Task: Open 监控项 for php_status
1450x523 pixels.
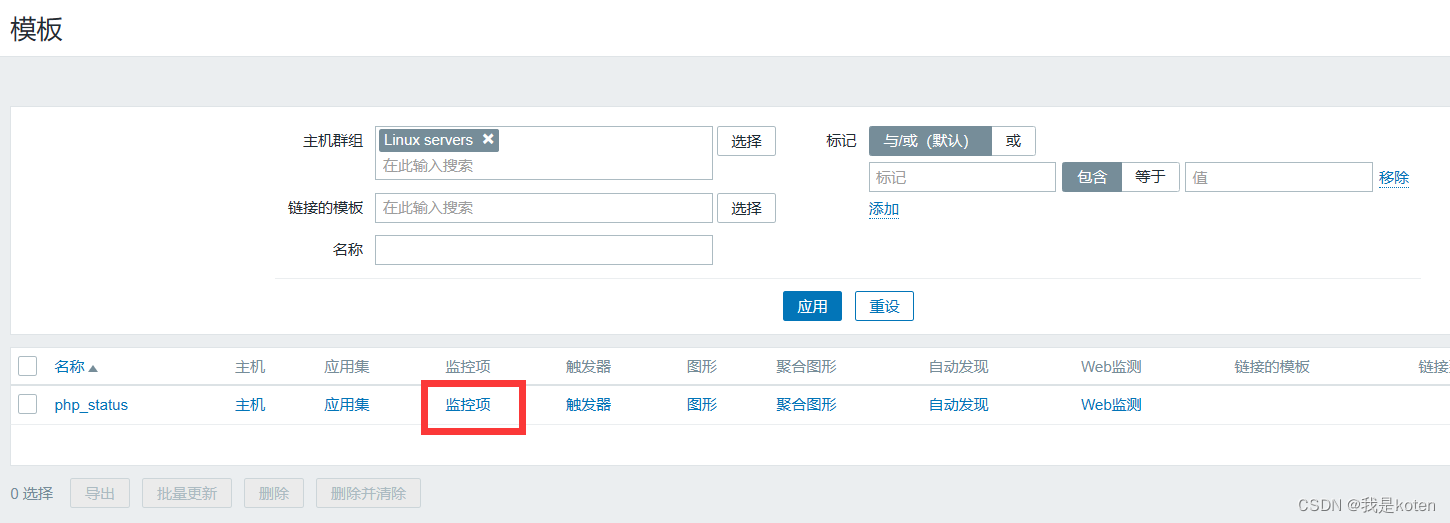Action: click(468, 405)
